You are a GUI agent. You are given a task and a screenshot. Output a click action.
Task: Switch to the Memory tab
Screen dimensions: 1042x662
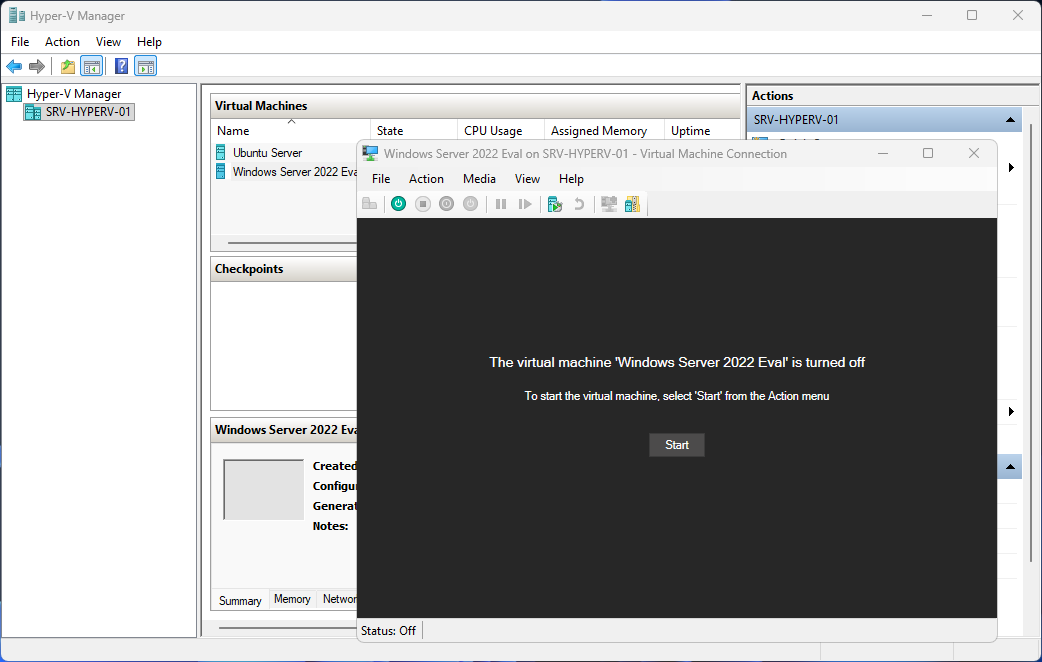coord(291,599)
